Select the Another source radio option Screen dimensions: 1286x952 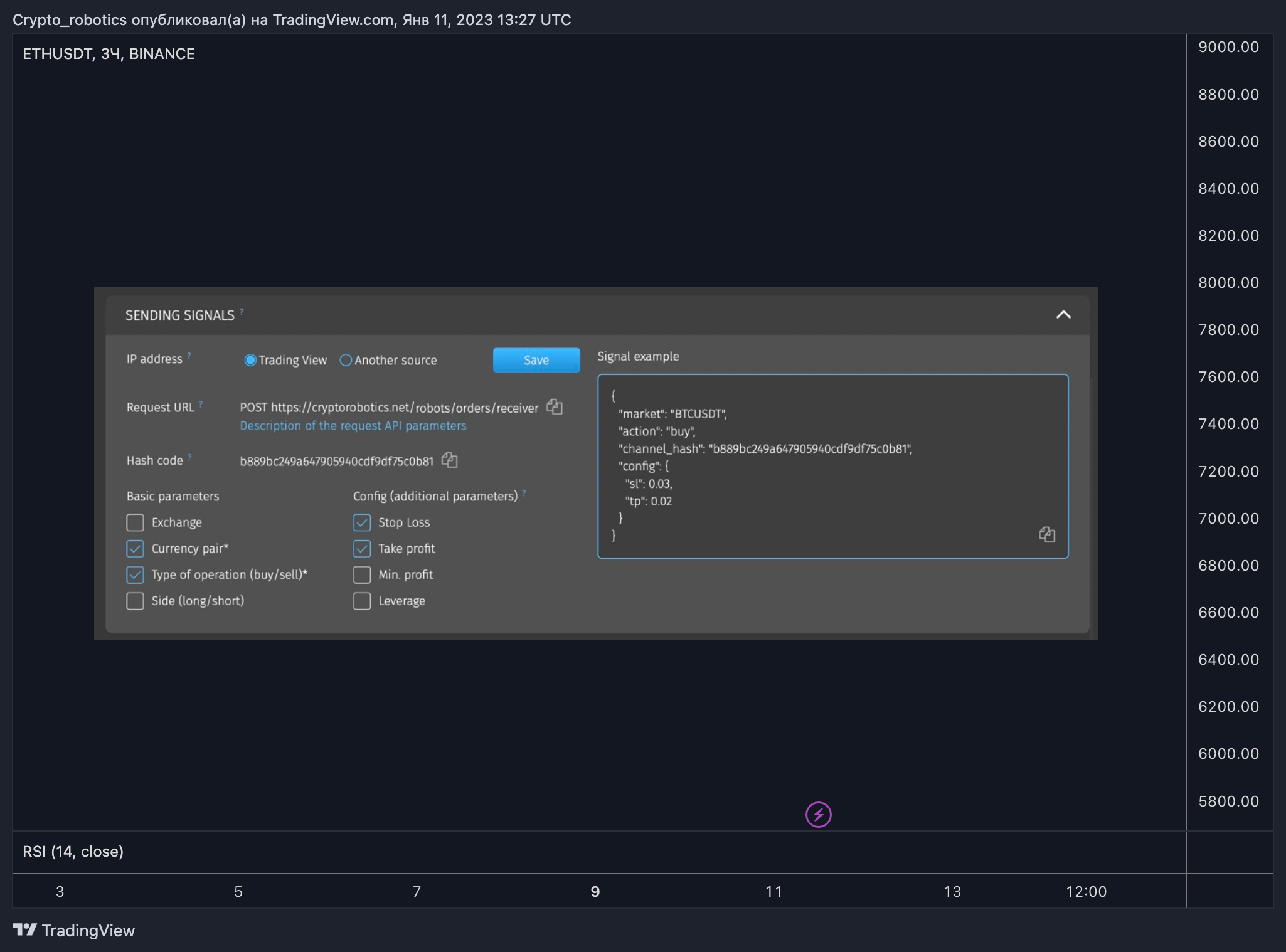click(x=346, y=360)
